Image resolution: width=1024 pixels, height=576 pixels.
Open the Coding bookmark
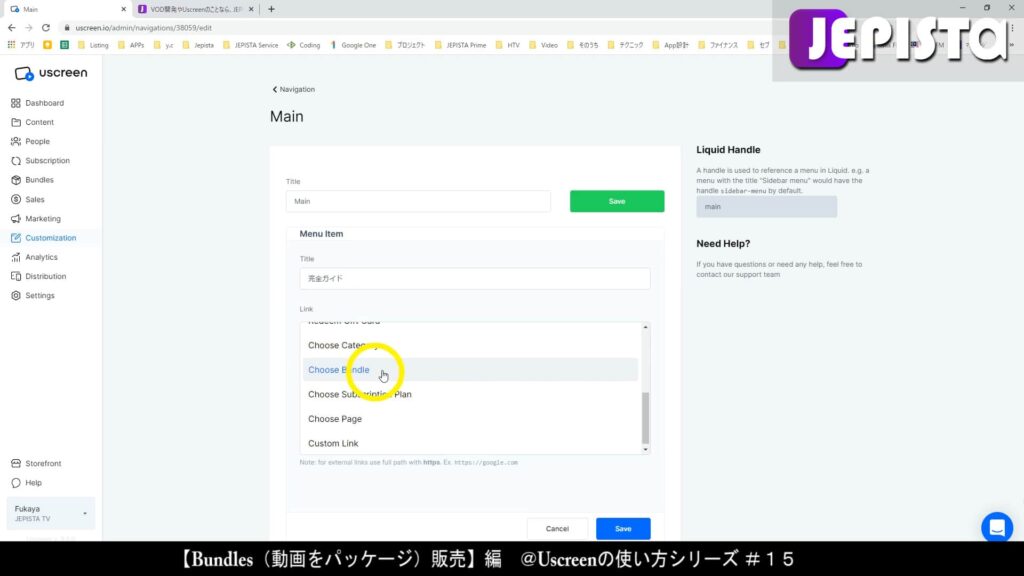coord(304,45)
